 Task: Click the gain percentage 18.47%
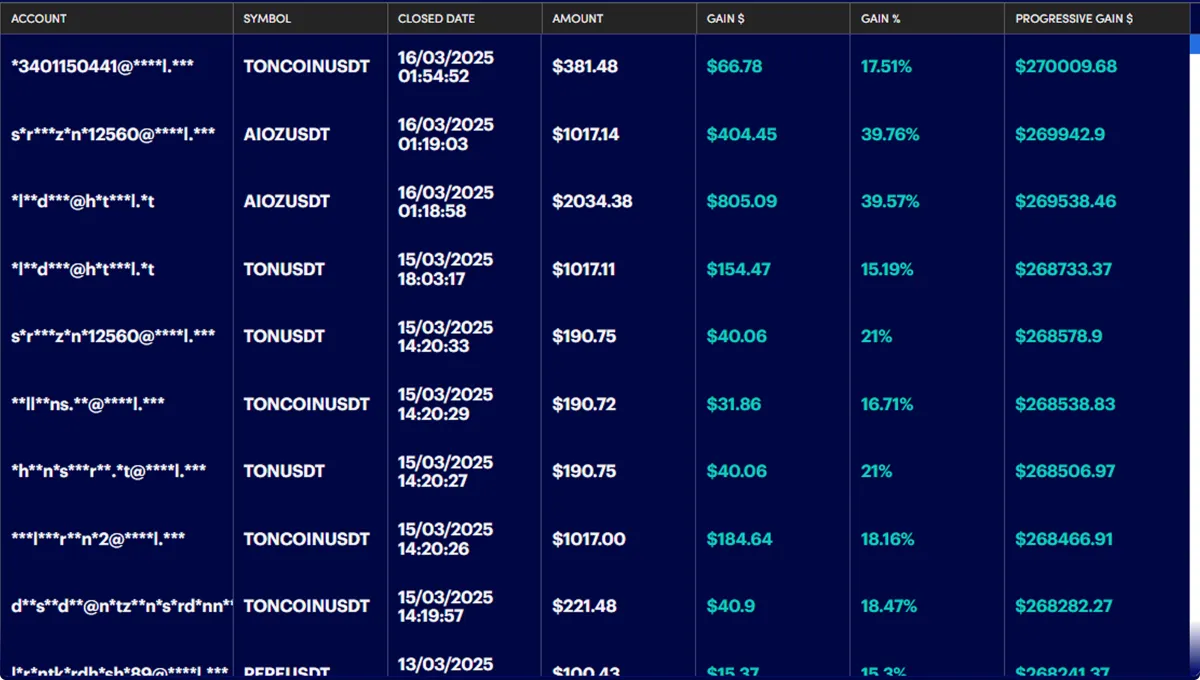[889, 606]
